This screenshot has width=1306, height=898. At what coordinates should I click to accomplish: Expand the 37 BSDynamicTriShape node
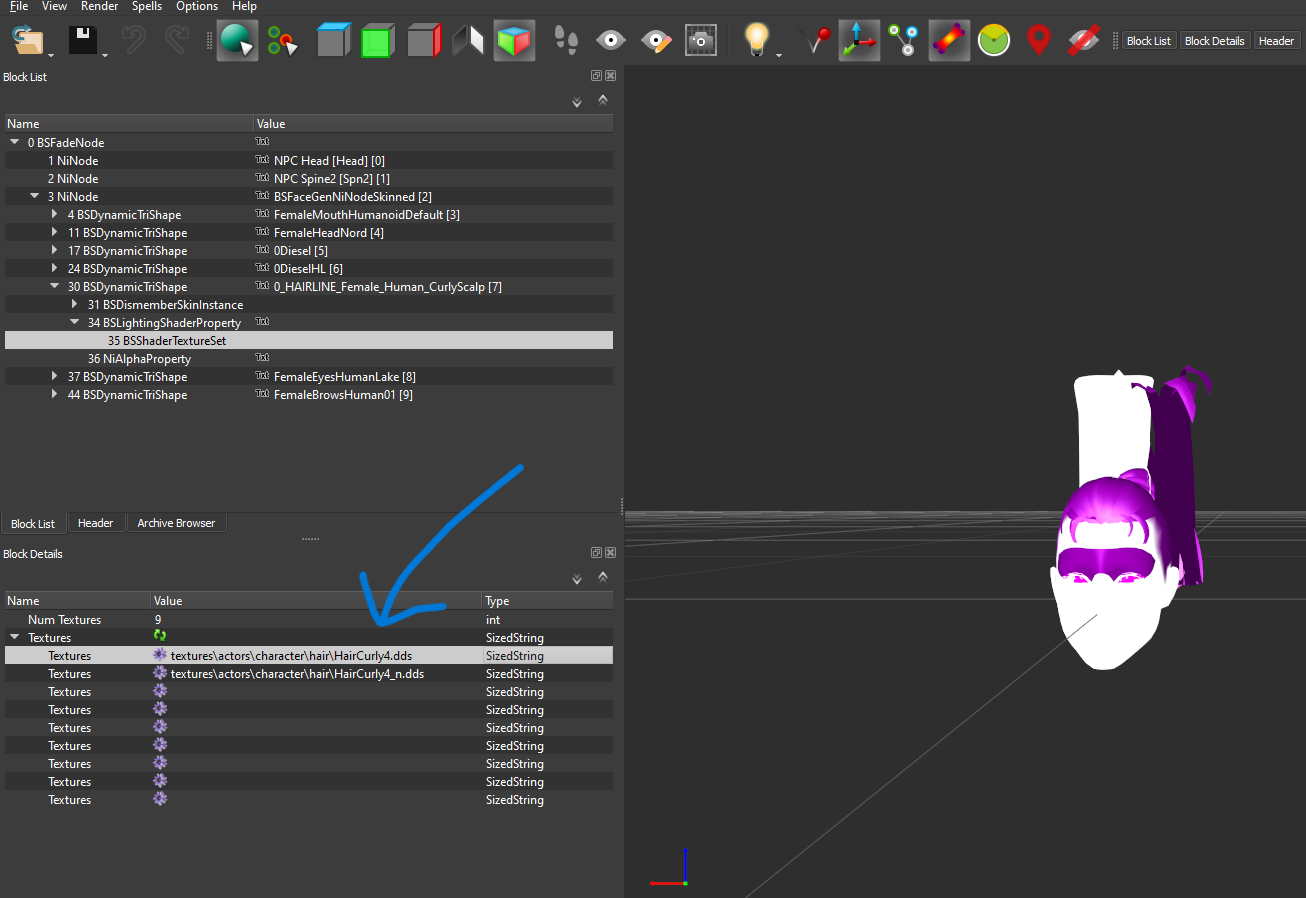tap(55, 377)
